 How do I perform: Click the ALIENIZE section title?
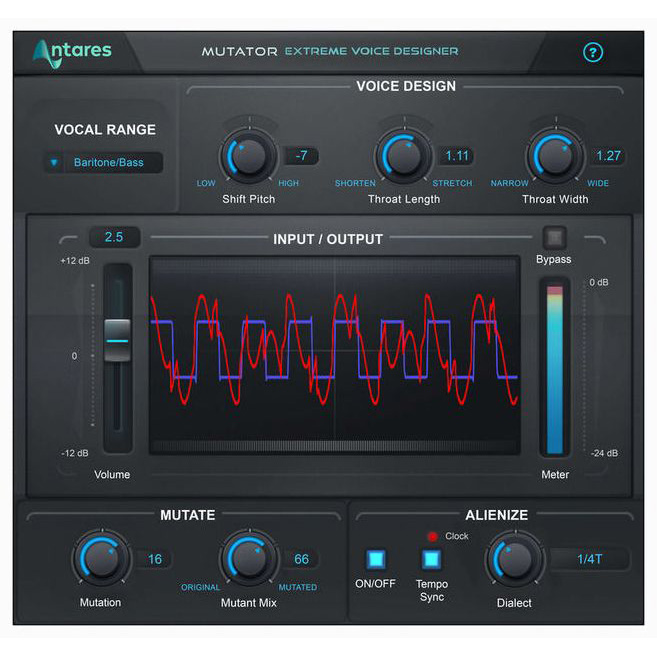[497, 515]
